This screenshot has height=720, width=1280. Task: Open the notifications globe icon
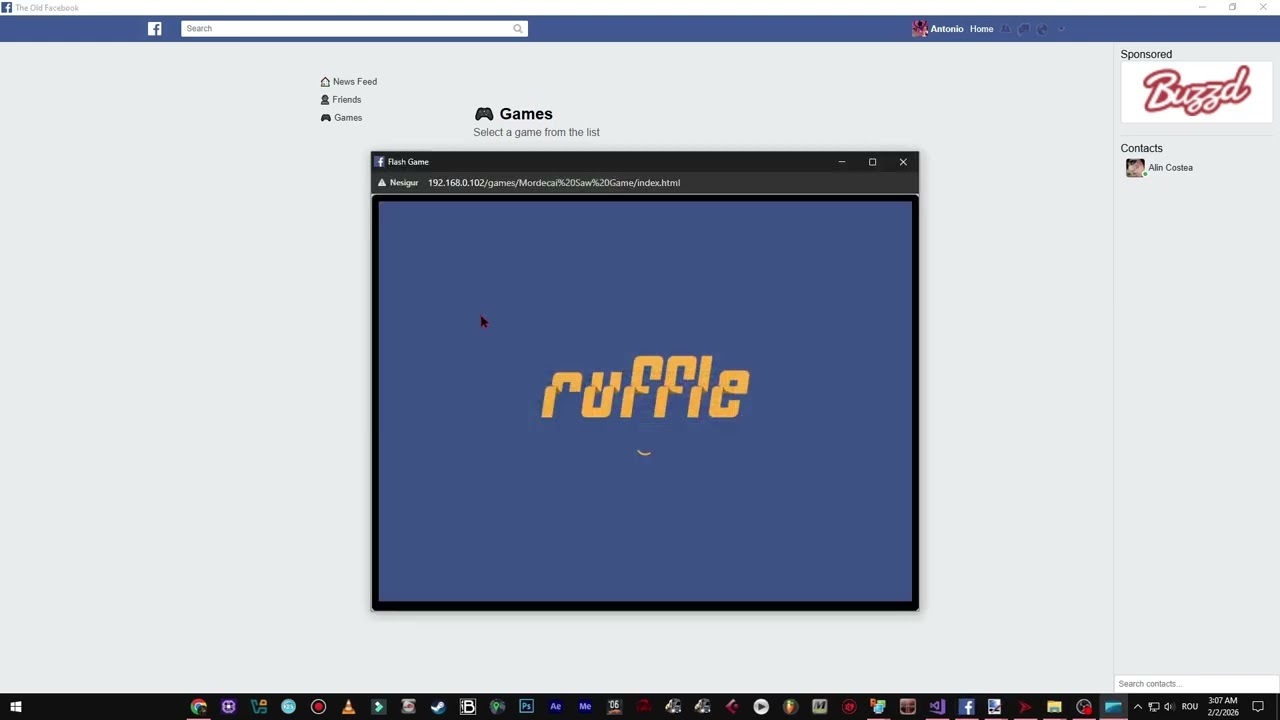[1042, 29]
